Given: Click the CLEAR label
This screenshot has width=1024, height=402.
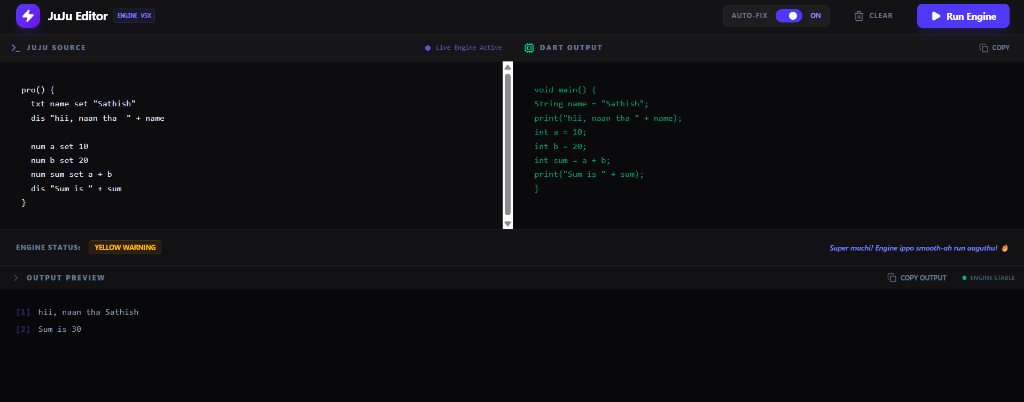Looking at the screenshot, I should (x=880, y=16).
